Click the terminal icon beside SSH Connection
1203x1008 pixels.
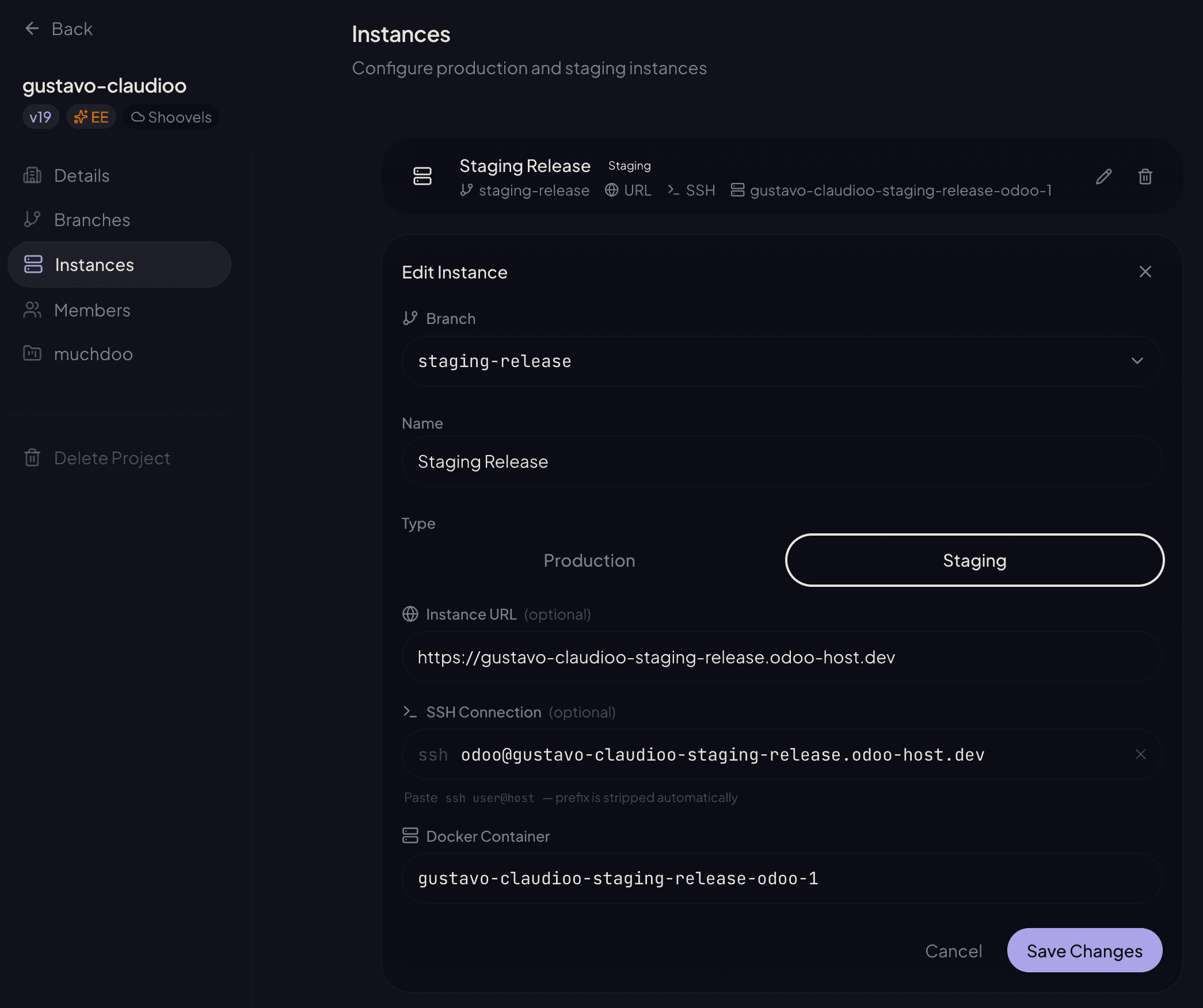410,712
